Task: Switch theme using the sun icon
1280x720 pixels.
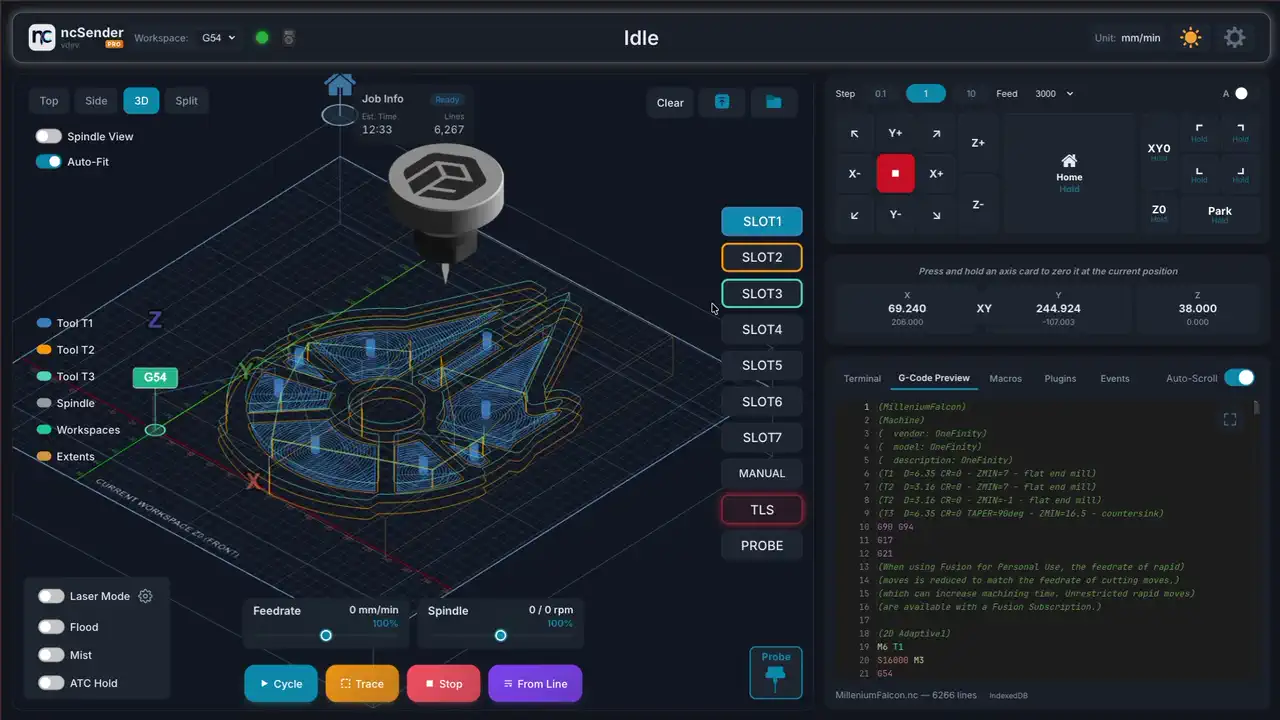Action: point(1190,38)
